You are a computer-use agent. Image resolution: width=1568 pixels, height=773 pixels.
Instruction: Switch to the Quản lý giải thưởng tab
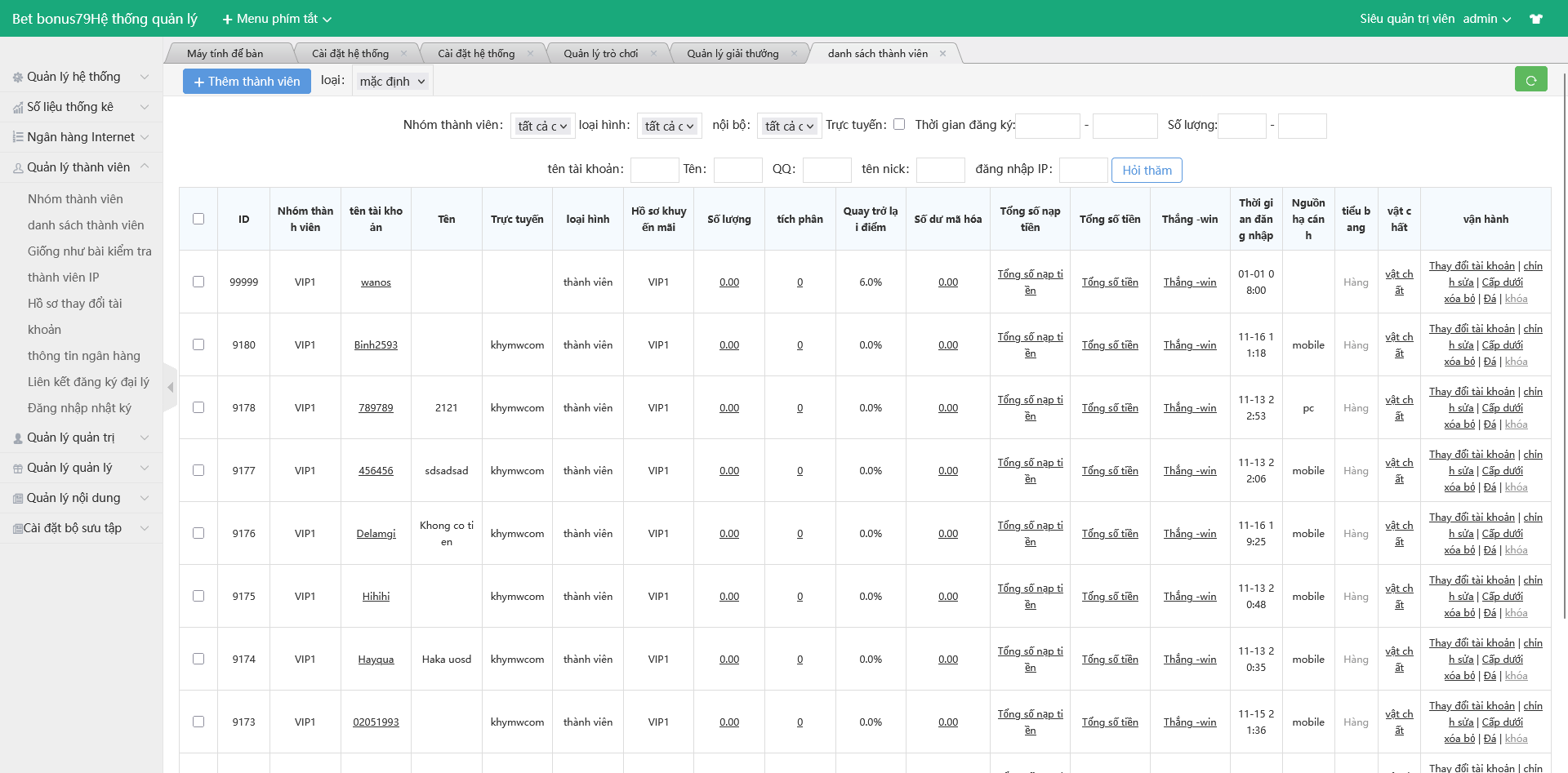[732, 54]
